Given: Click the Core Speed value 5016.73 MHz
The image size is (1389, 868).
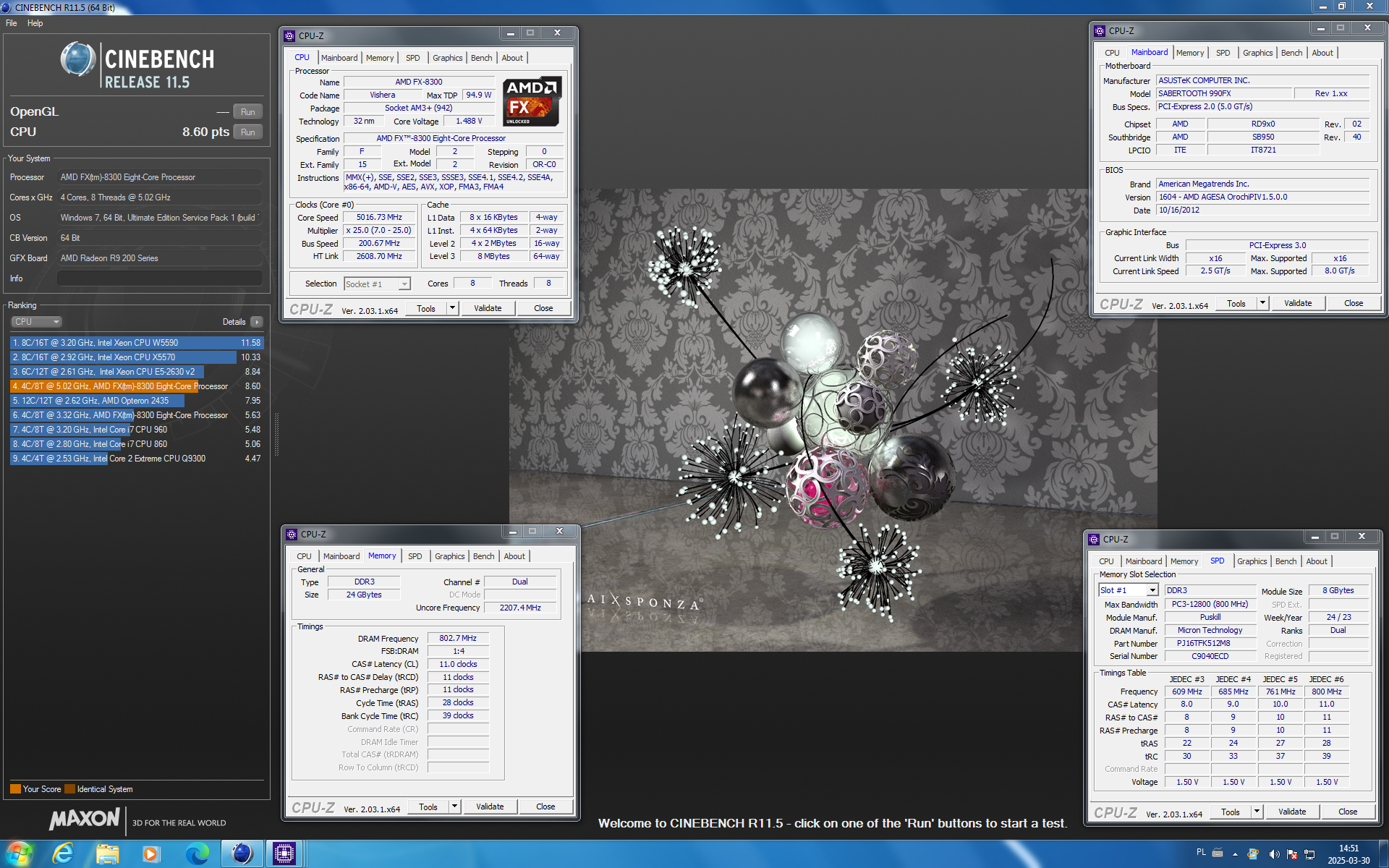Looking at the screenshot, I should pyautogui.click(x=379, y=217).
